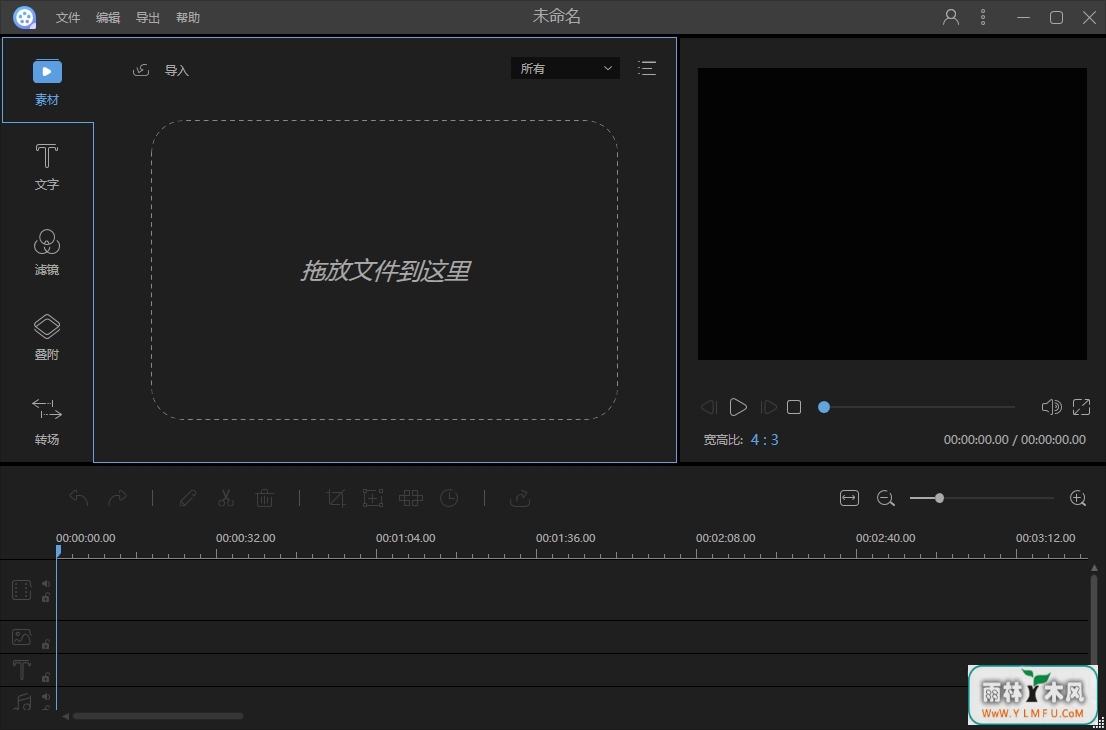
Task: Open the 滤镜 filters panel
Action: (x=47, y=253)
